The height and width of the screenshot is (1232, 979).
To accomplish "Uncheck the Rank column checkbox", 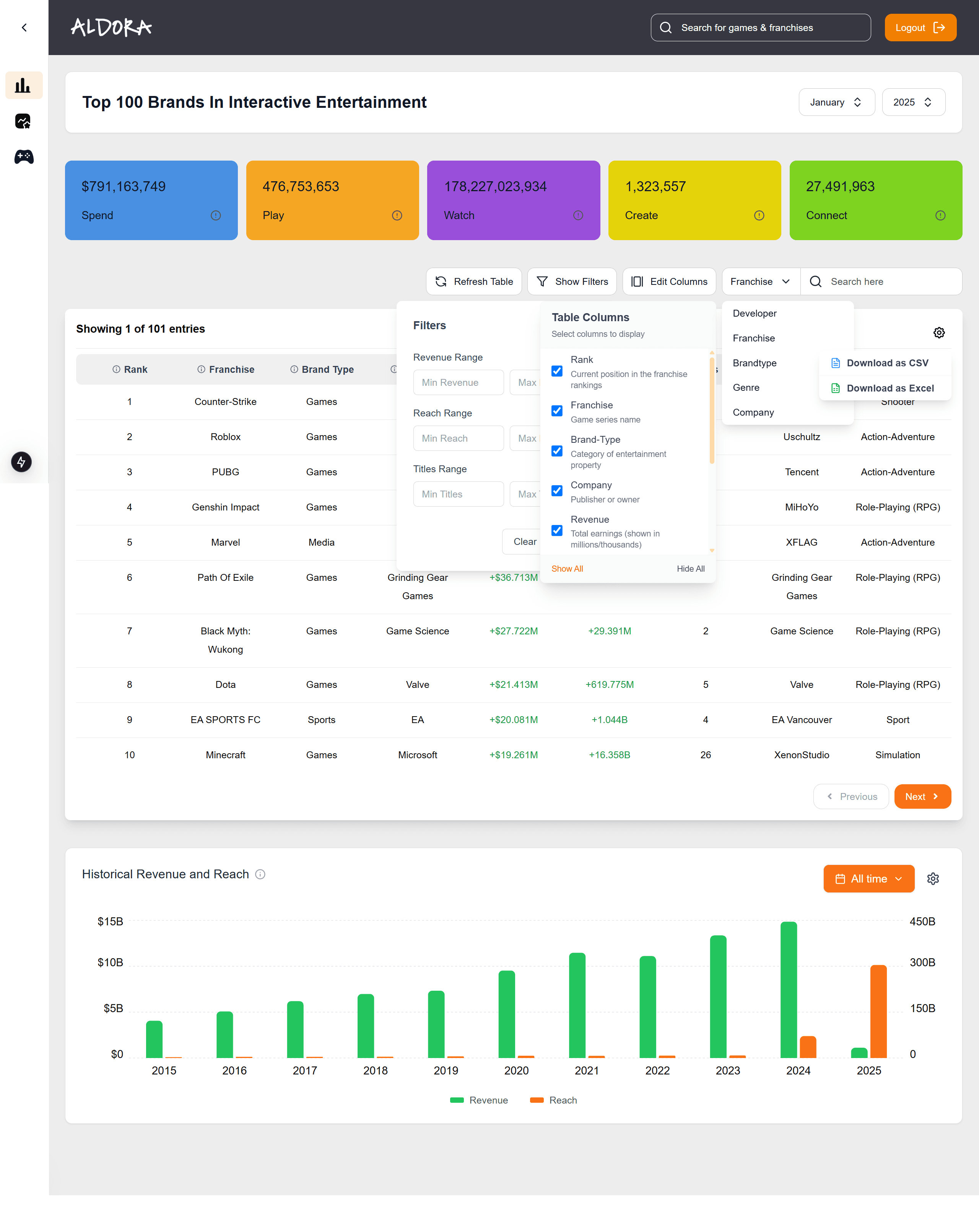I will pos(557,371).
